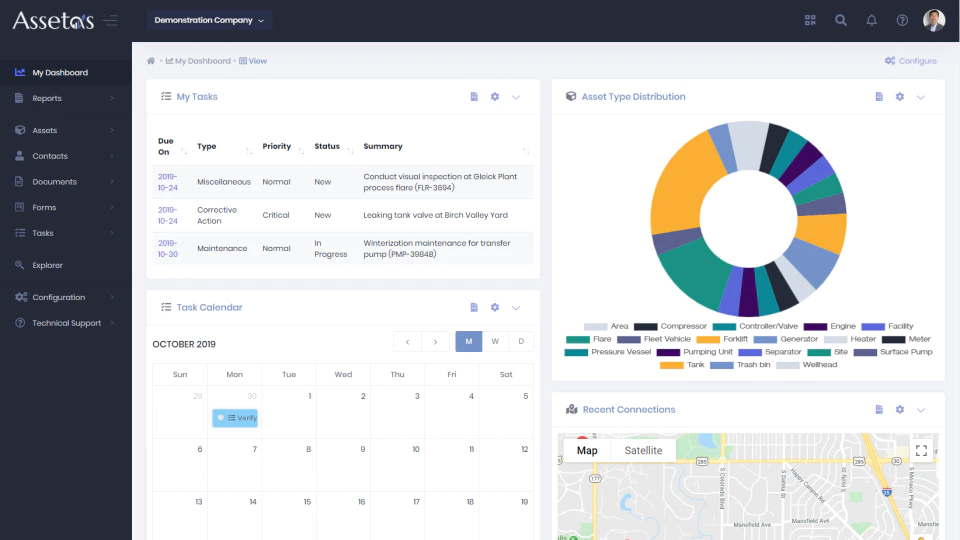The image size is (960, 540).
Task: Select the Satellite map view
Action: coord(643,451)
